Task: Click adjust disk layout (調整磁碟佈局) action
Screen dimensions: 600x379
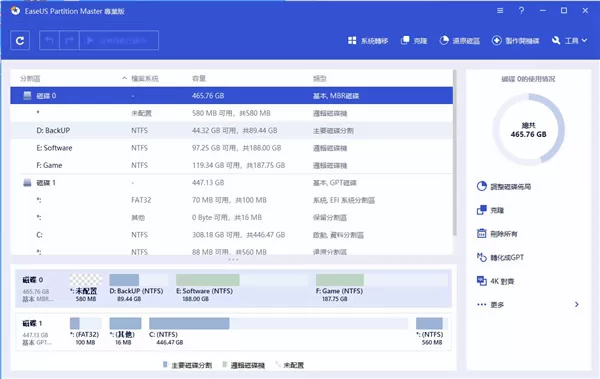Action: (x=504, y=186)
